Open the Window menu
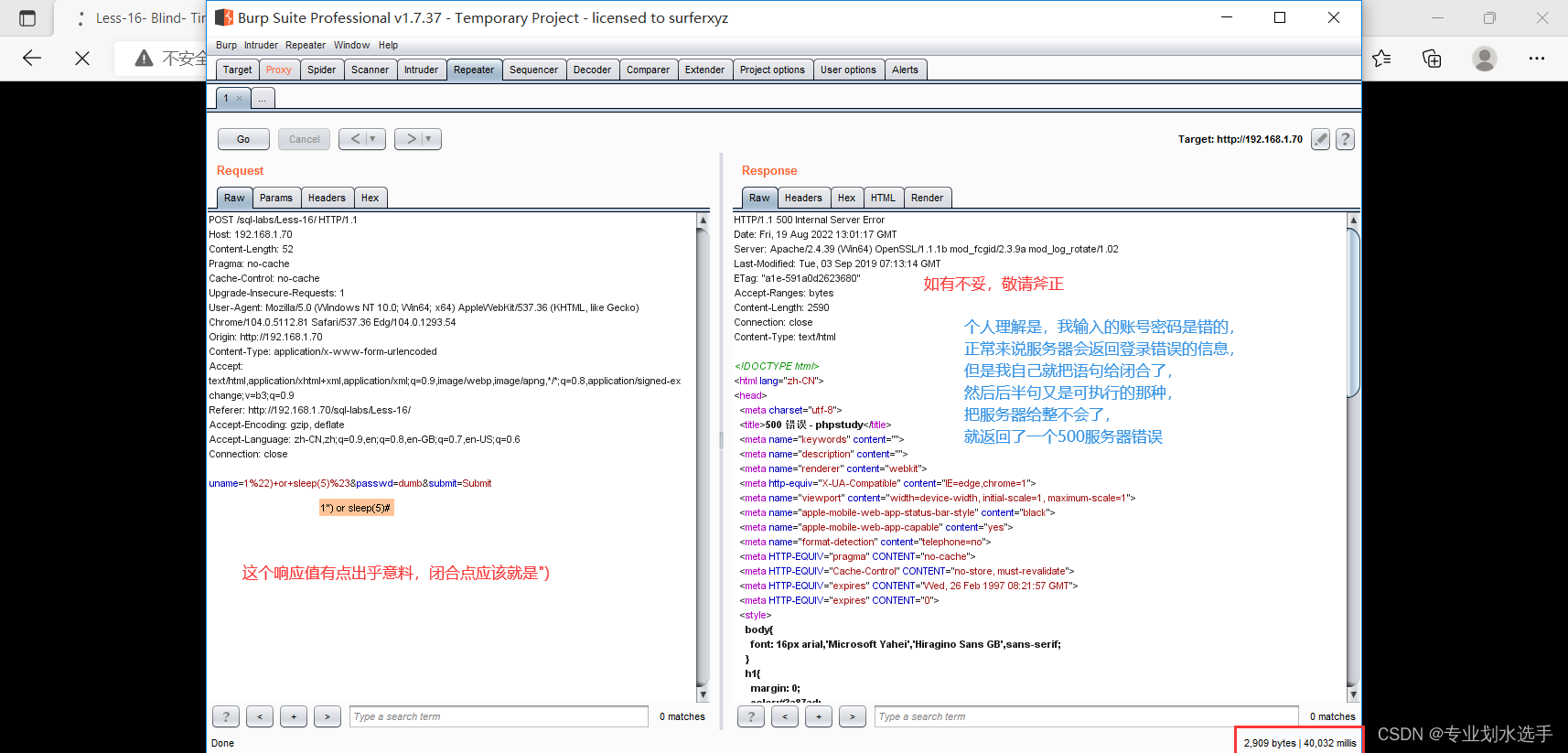Viewport: 1568px width, 753px height. tap(351, 45)
